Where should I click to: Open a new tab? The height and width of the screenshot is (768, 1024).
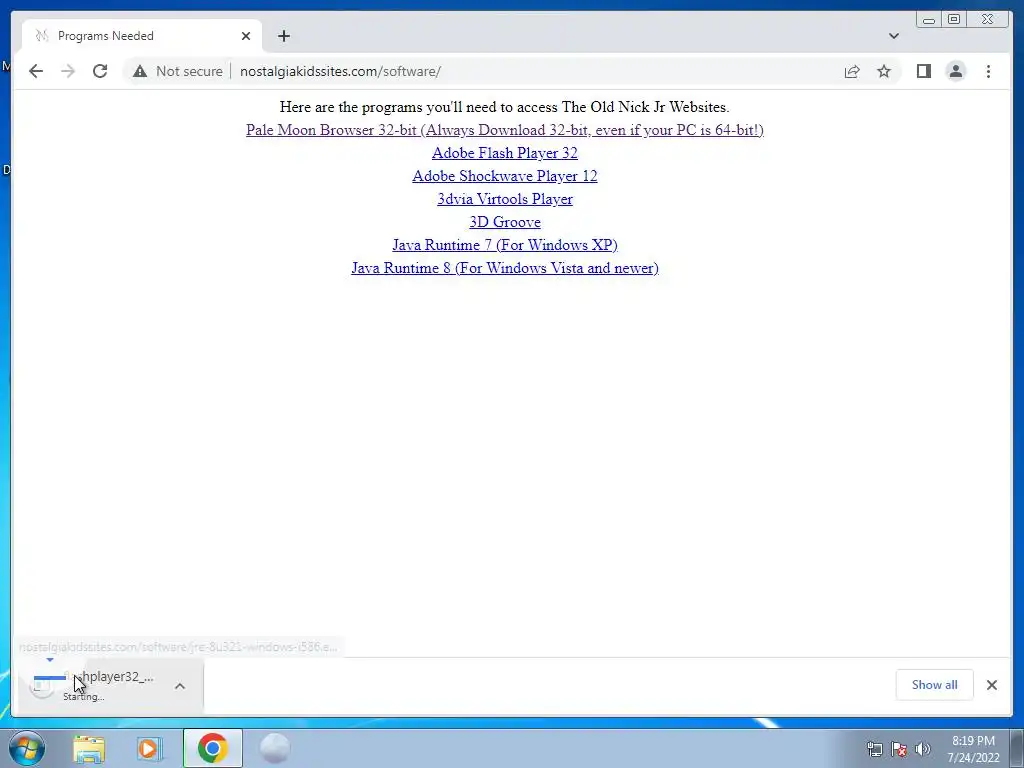283,36
